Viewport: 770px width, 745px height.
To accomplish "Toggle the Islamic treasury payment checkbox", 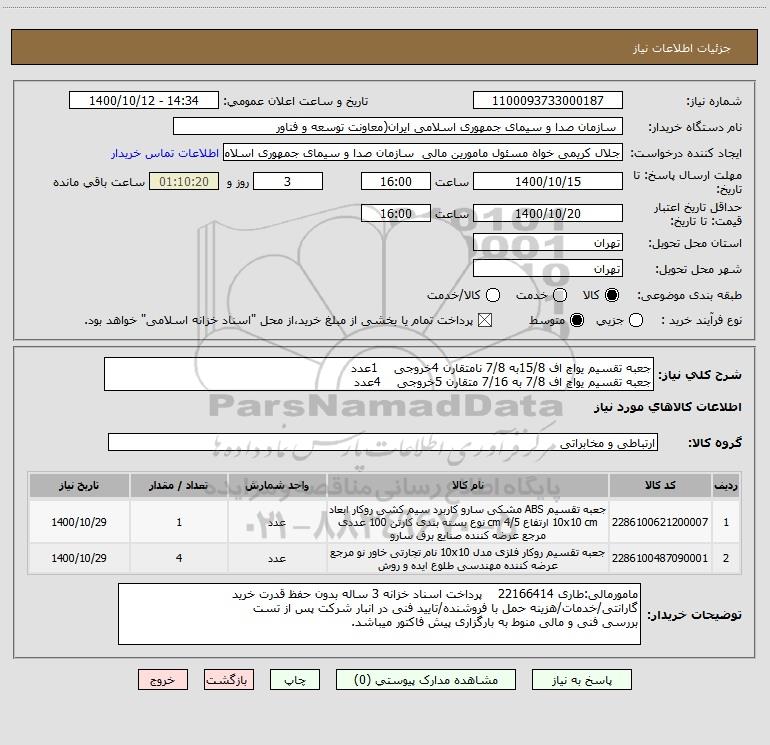I will coord(485,320).
